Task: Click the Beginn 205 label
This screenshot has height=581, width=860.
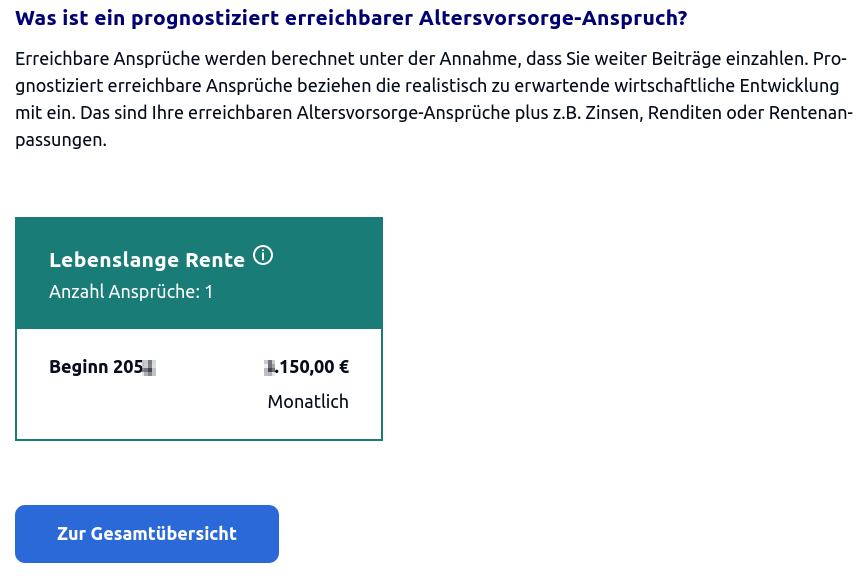Action: point(96,367)
